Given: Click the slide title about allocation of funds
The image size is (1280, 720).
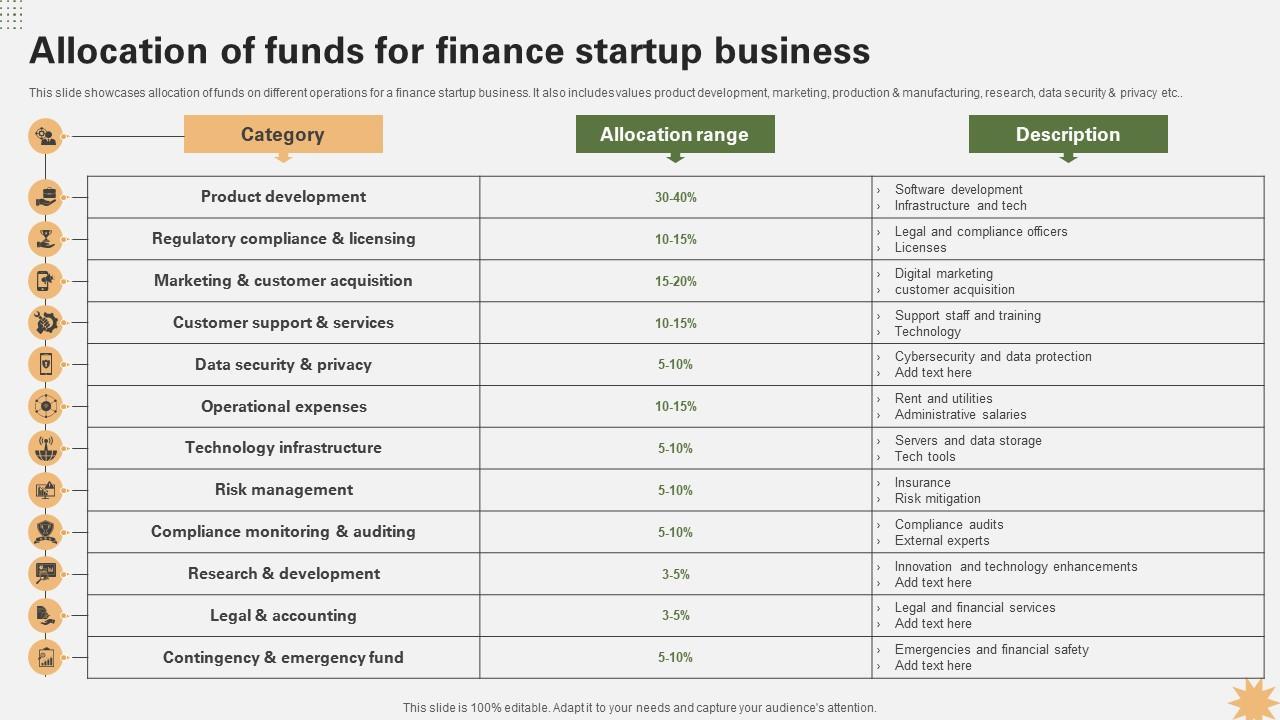Looking at the screenshot, I should click(x=450, y=51).
